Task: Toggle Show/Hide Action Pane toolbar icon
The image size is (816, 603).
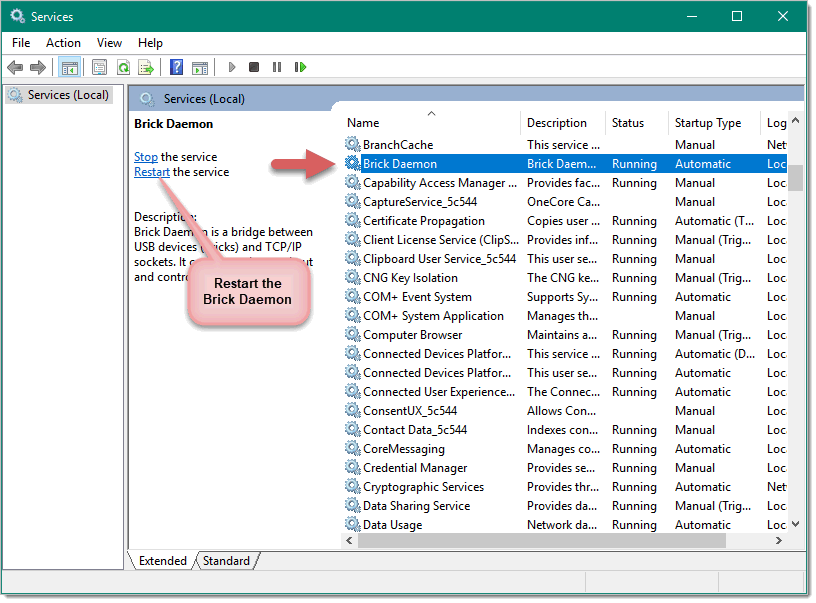Action: pos(200,67)
